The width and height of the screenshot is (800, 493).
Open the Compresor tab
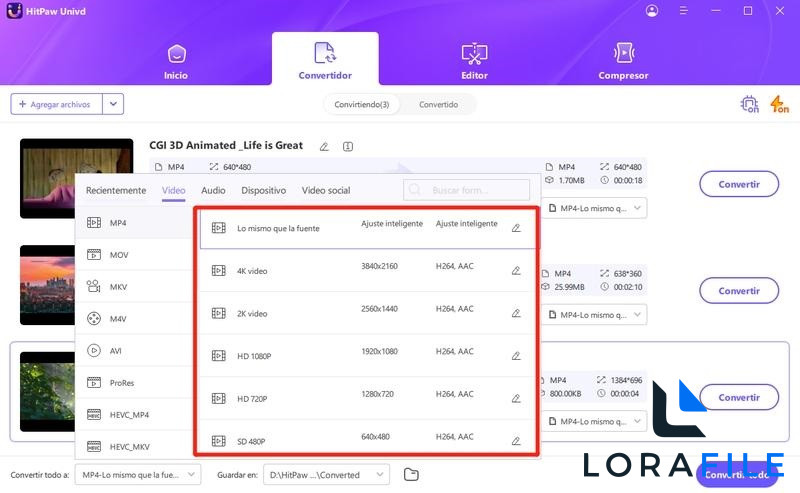pos(623,62)
